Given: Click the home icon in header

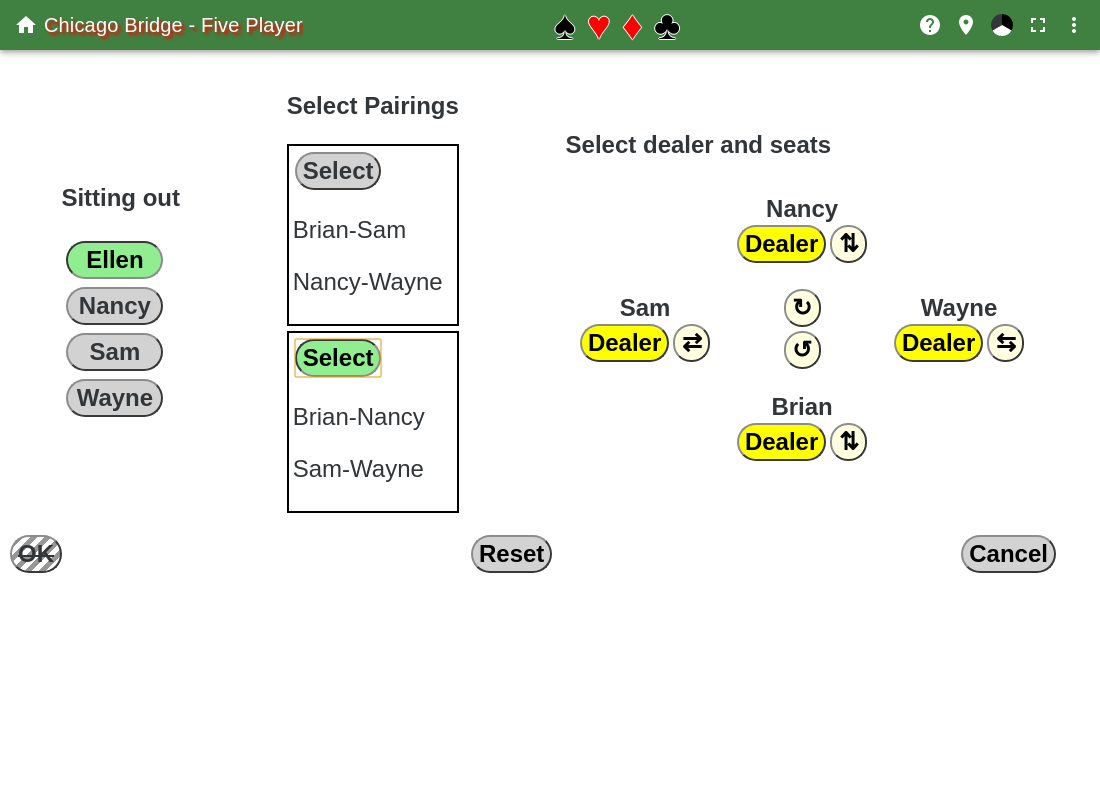Looking at the screenshot, I should 26,25.
